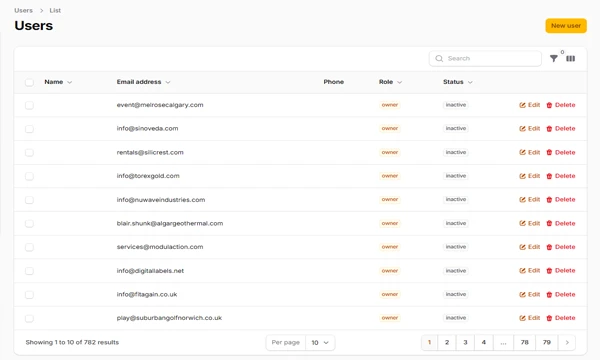Go to page 4
Screen dimensions: 600x360
(x=484, y=342)
